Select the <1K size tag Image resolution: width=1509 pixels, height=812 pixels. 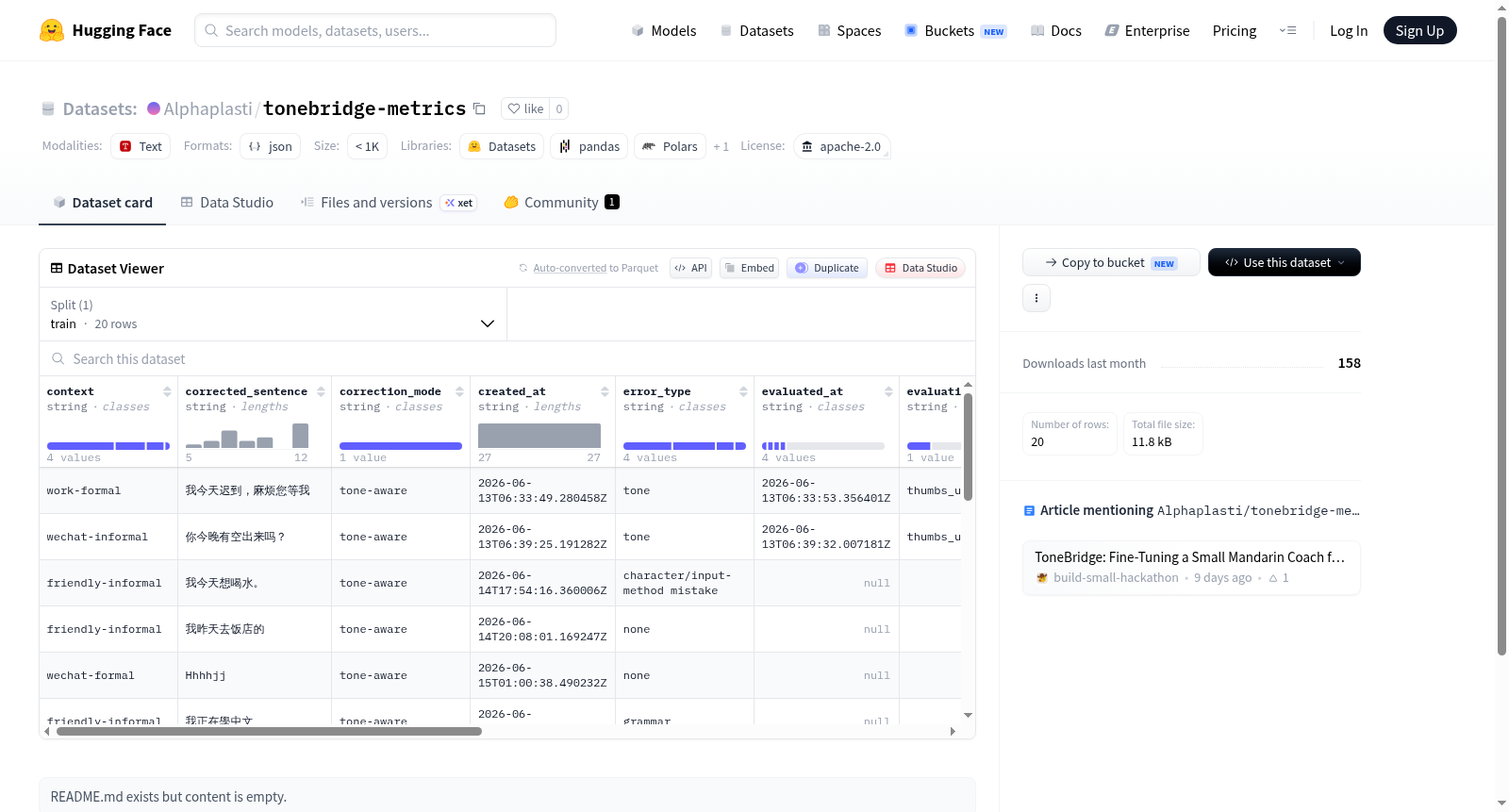[367, 146]
